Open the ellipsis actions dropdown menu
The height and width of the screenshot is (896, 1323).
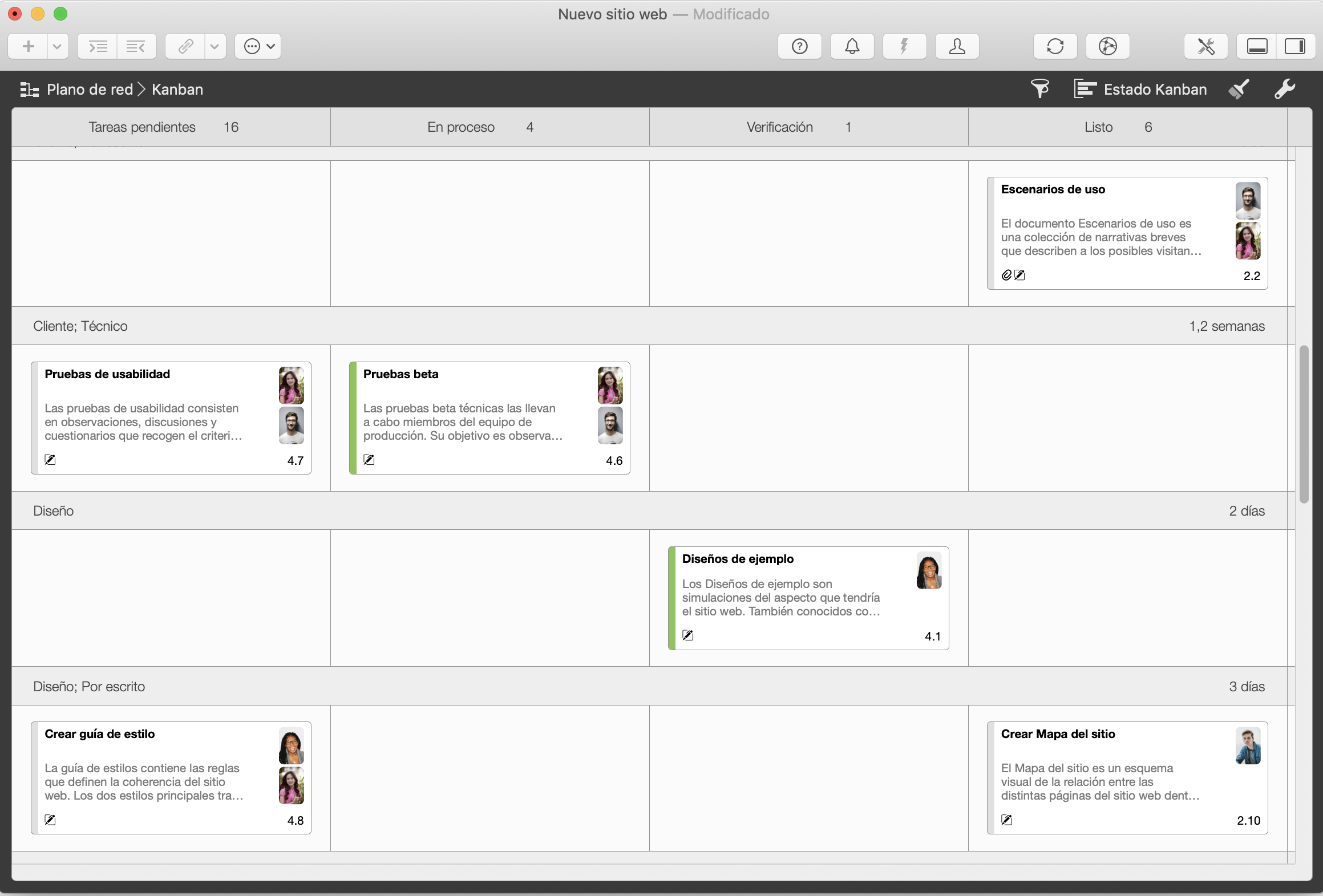tap(258, 46)
